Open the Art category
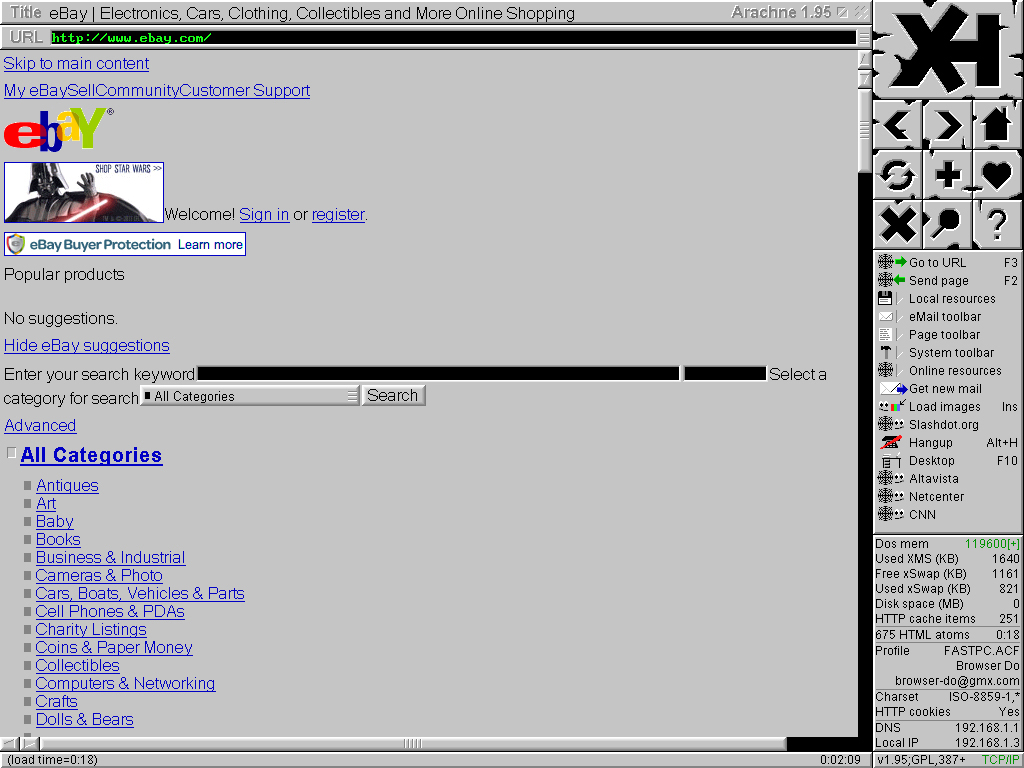 tap(46, 504)
